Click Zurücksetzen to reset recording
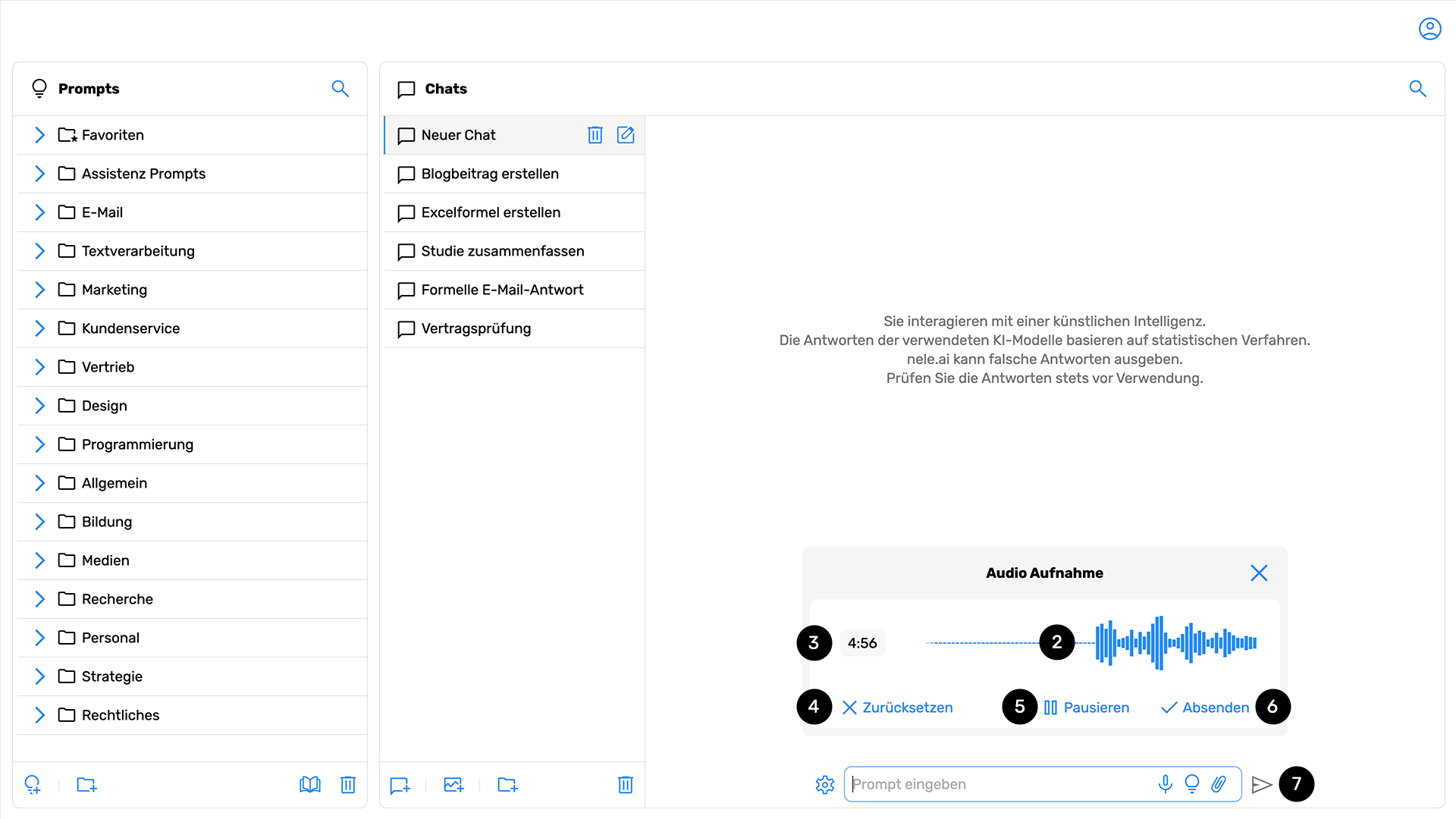 tap(898, 708)
